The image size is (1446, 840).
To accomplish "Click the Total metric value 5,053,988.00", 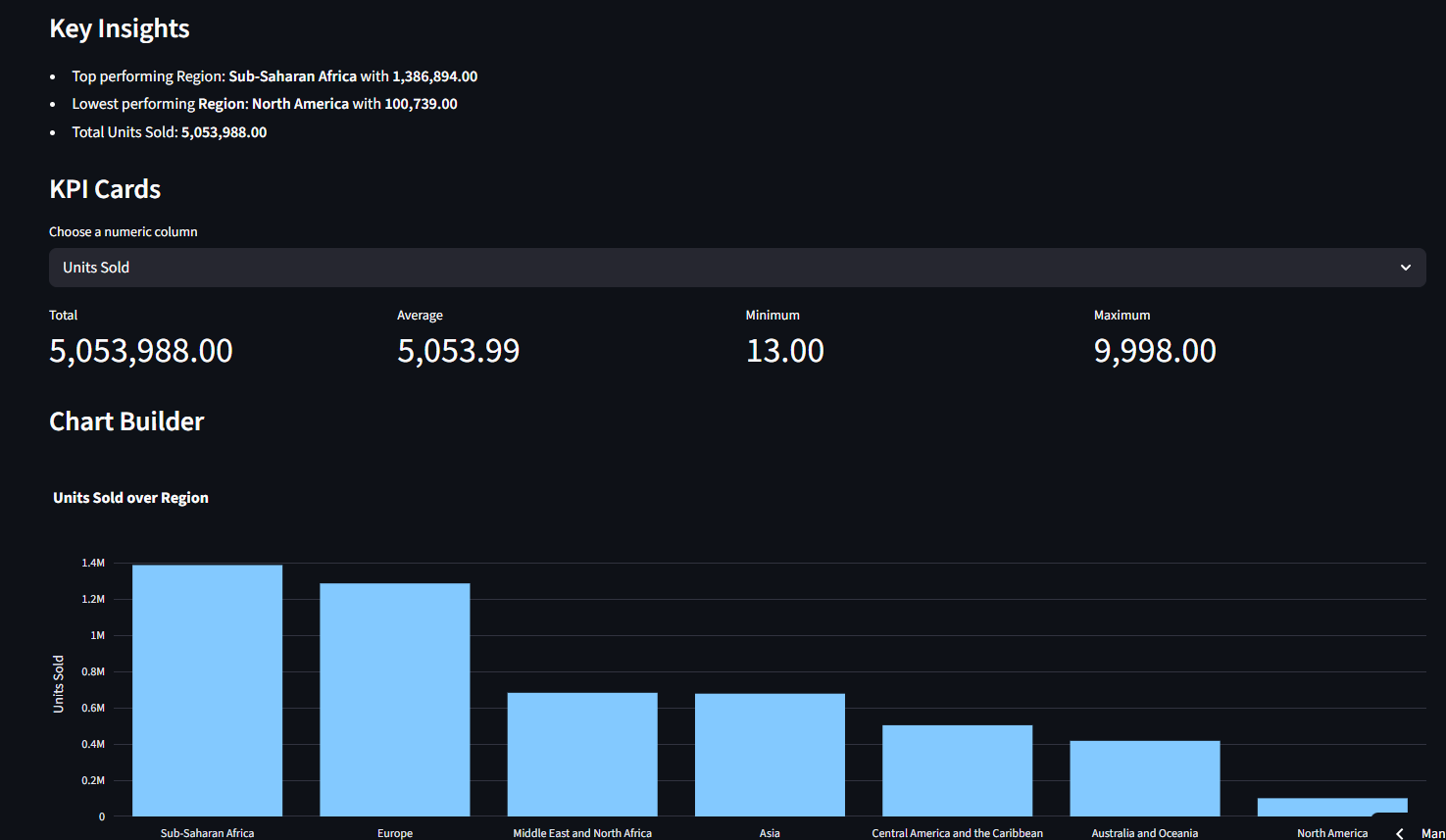I will pos(141,351).
